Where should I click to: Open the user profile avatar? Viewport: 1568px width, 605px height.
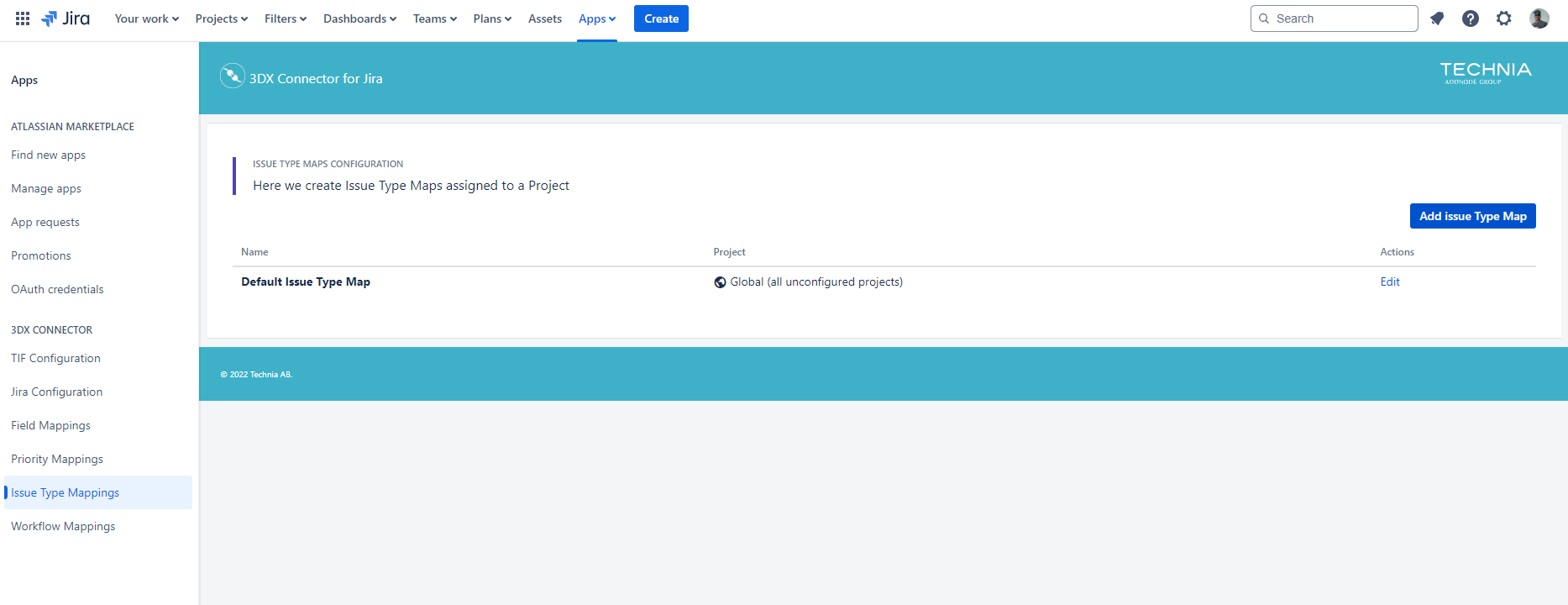pos(1539,18)
